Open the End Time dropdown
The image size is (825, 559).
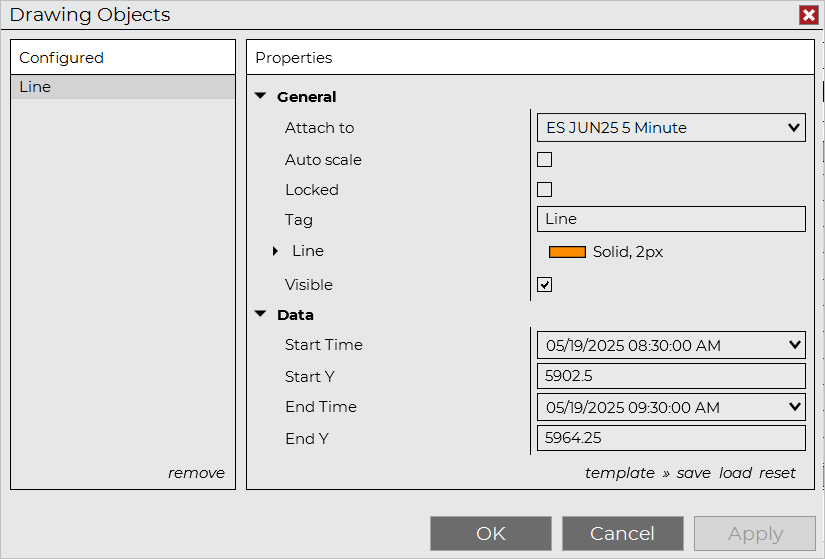click(x=671, y=408)
